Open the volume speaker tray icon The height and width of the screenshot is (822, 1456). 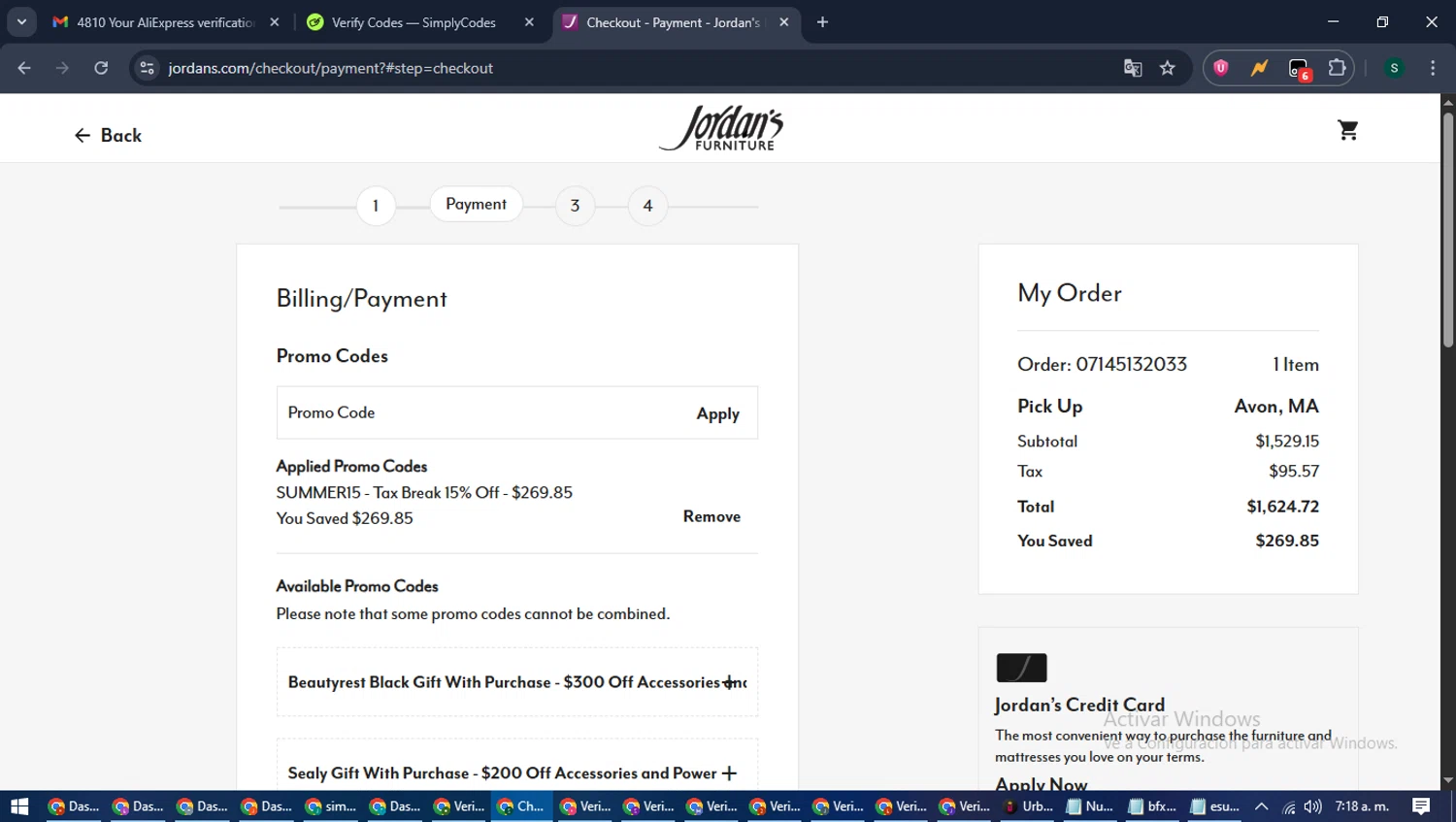click(1313, 806)
